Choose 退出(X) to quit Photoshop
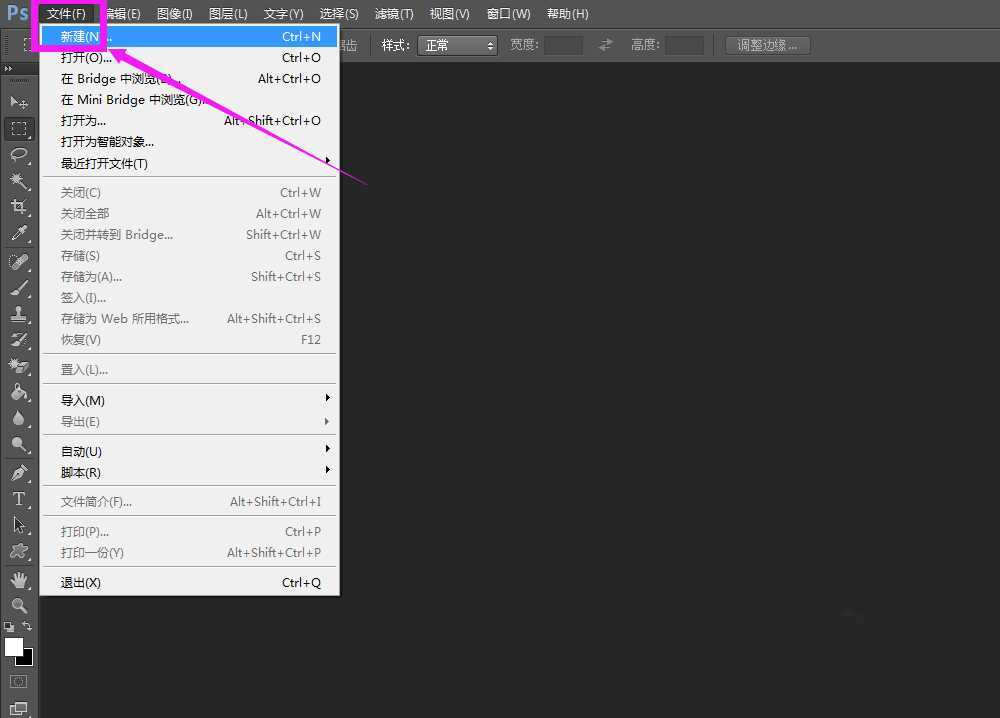1000x718 pixels. pyautogui.click(x=189, y=583)
